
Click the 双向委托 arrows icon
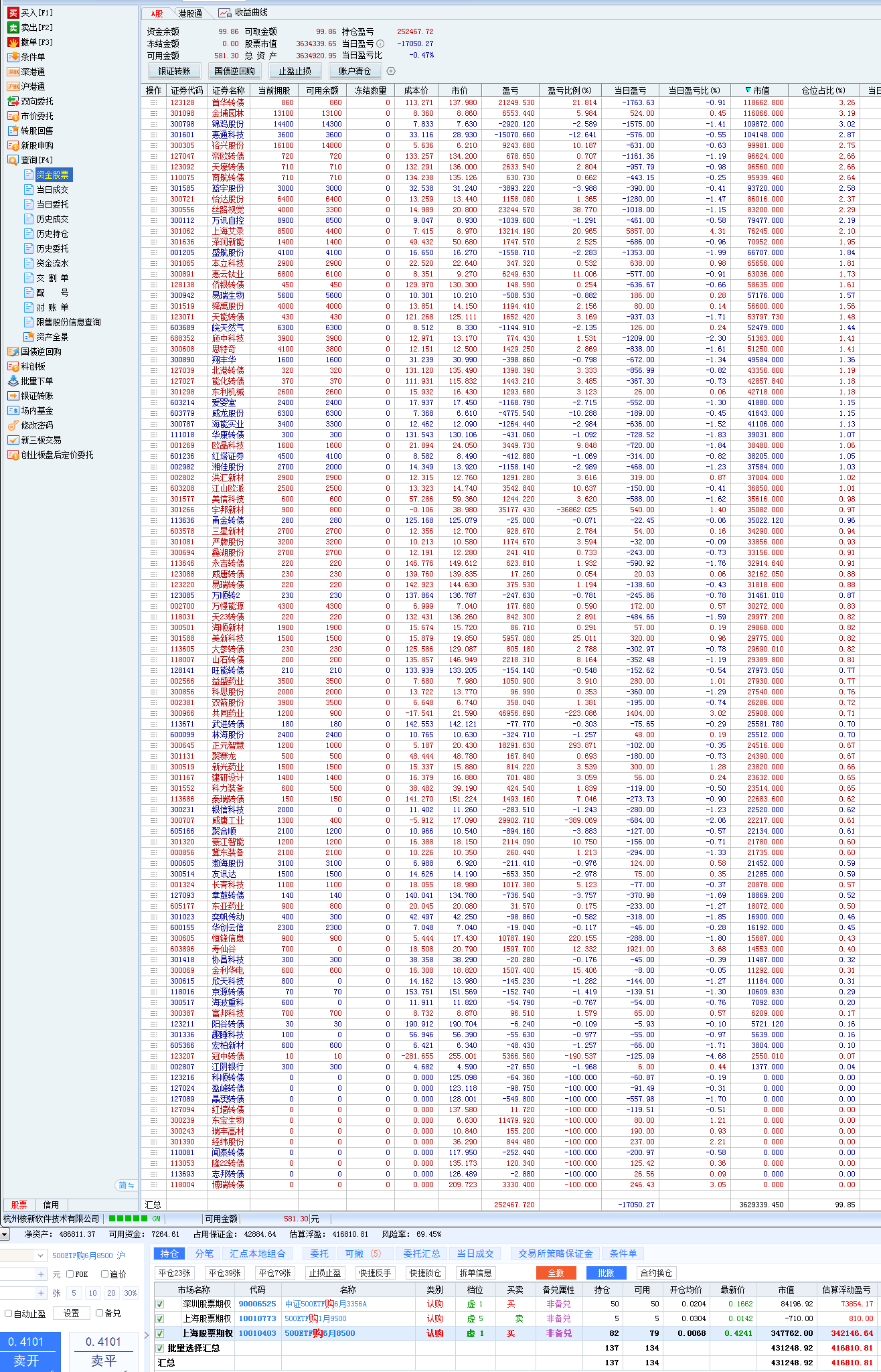13,101
